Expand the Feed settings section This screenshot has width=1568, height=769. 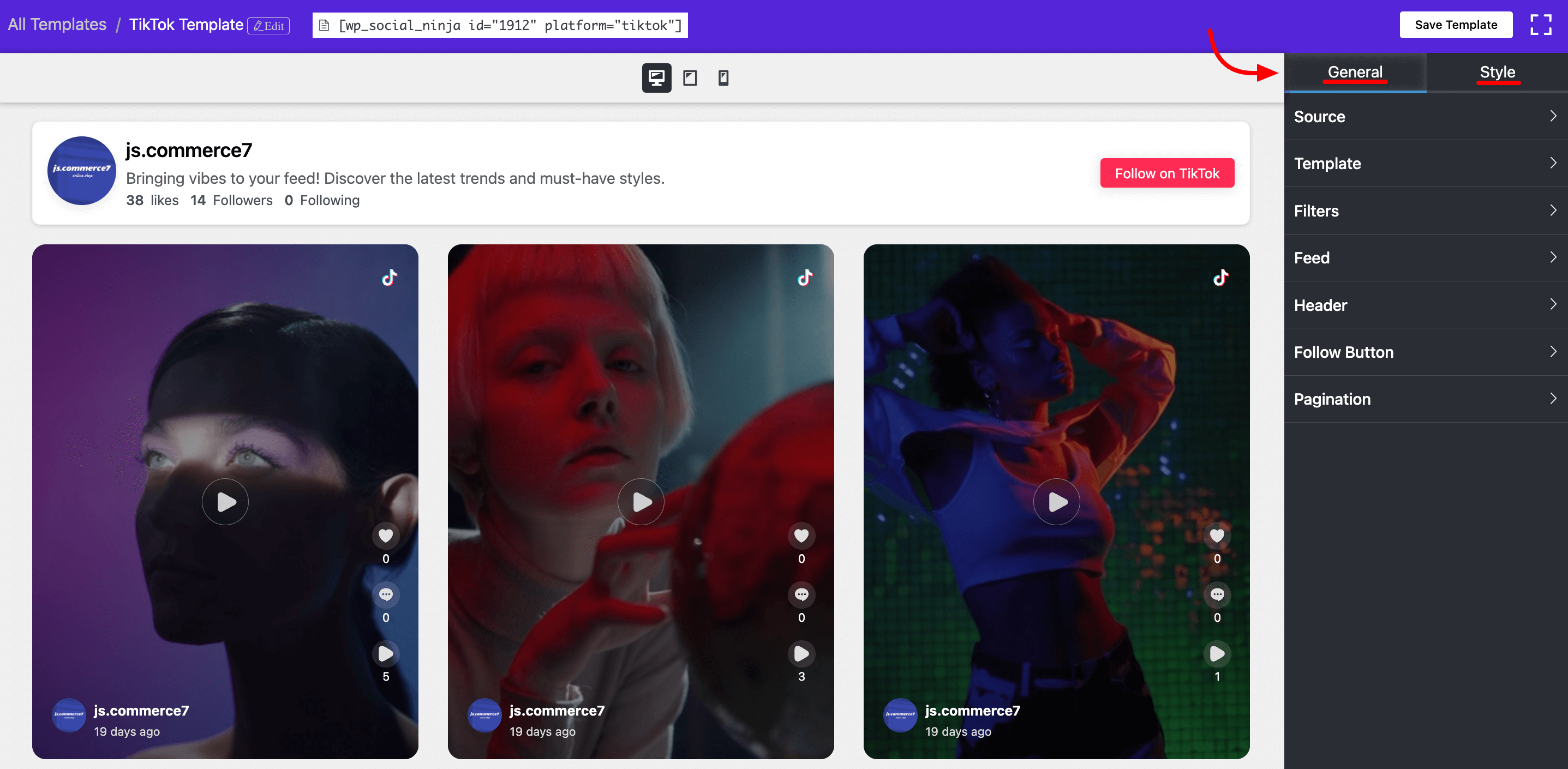pos(1426,257)
